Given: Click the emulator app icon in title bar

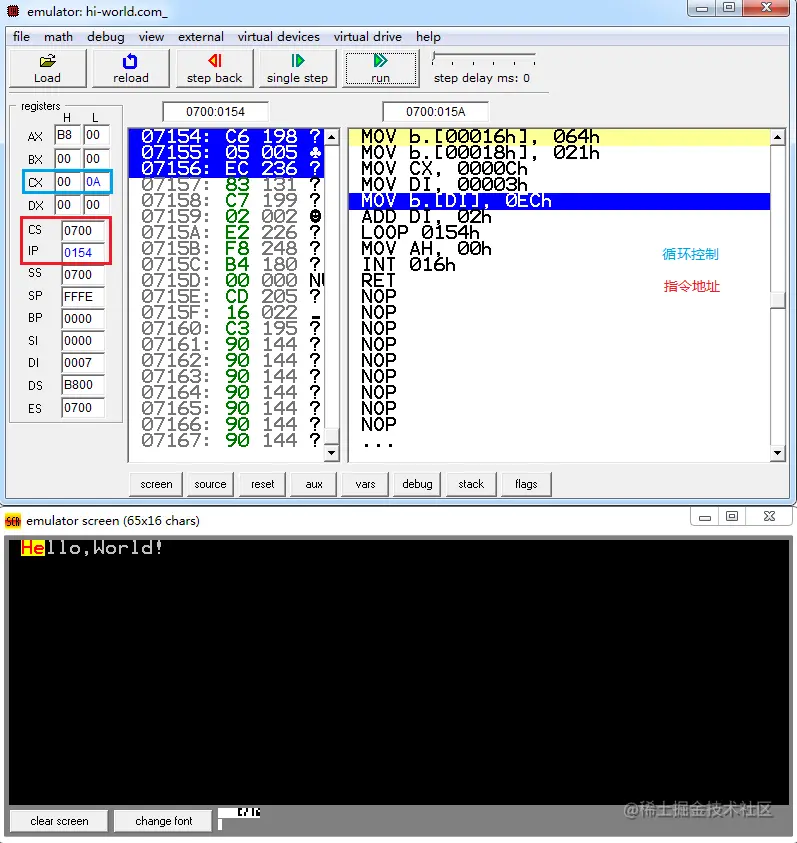Looking at the screenshot, I should pyautogui.click(x=13, y=11).
